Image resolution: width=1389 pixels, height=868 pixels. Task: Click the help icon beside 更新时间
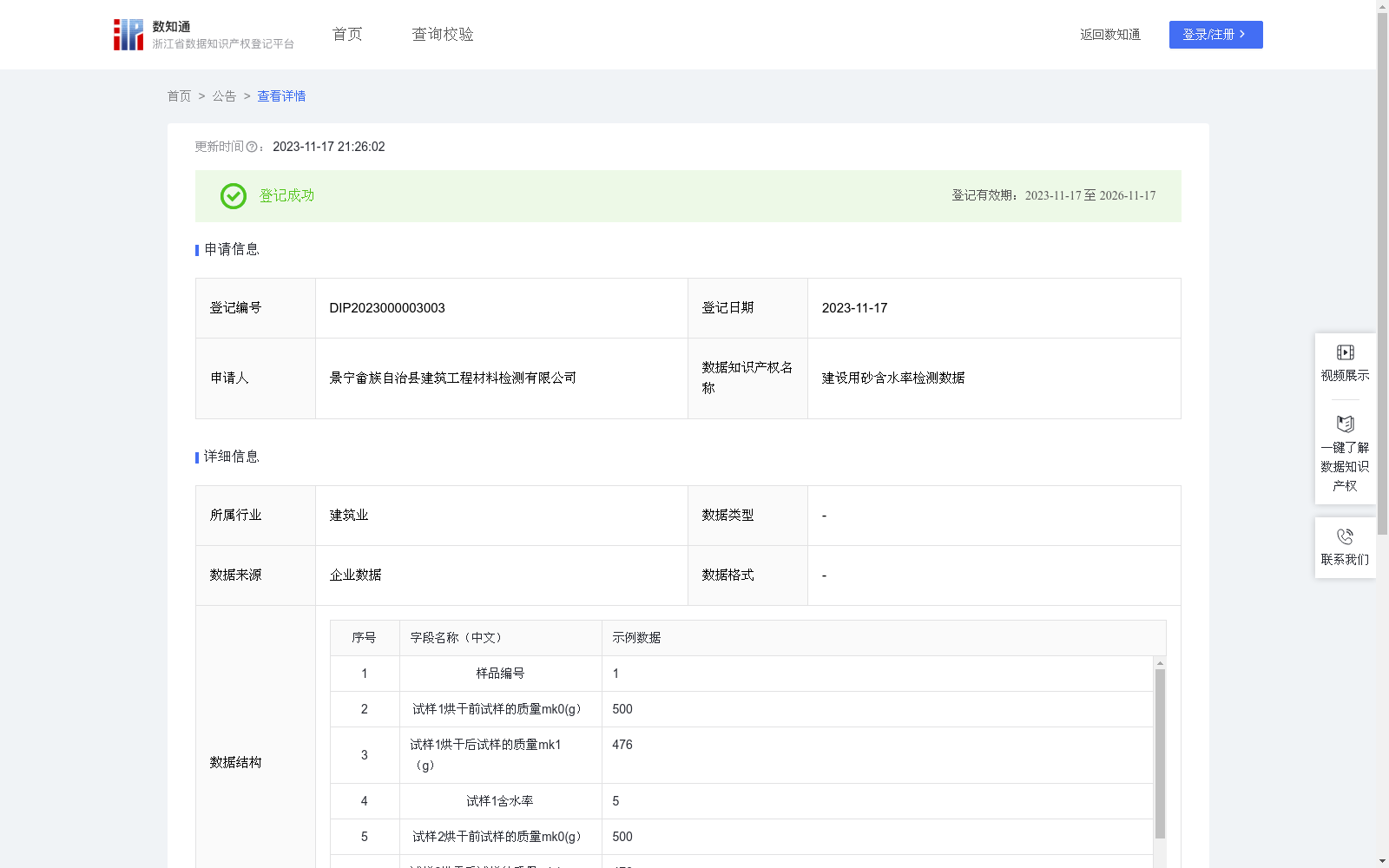coord(252,147)
